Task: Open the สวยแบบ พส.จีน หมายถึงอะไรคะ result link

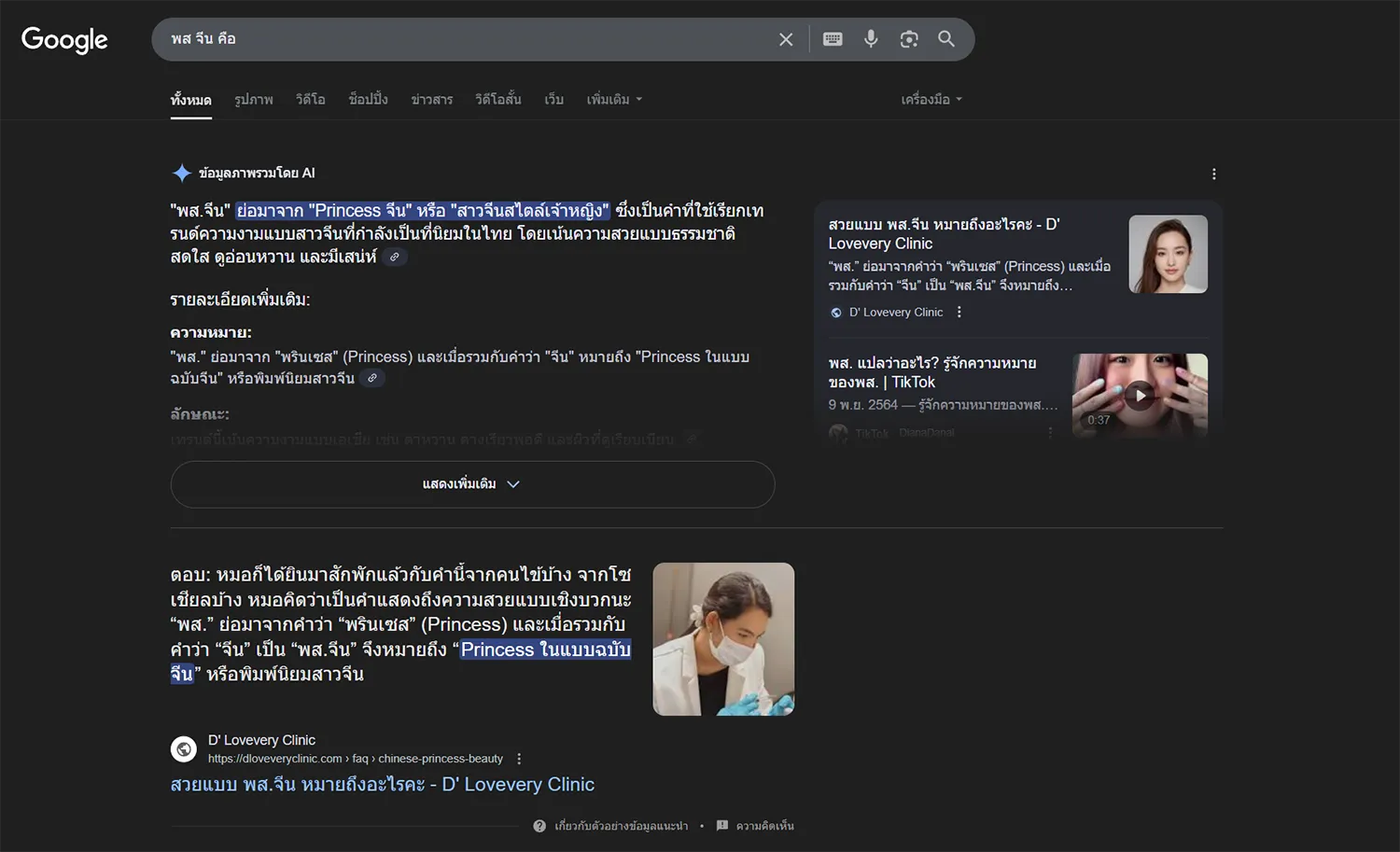Action: pos(383,785)
